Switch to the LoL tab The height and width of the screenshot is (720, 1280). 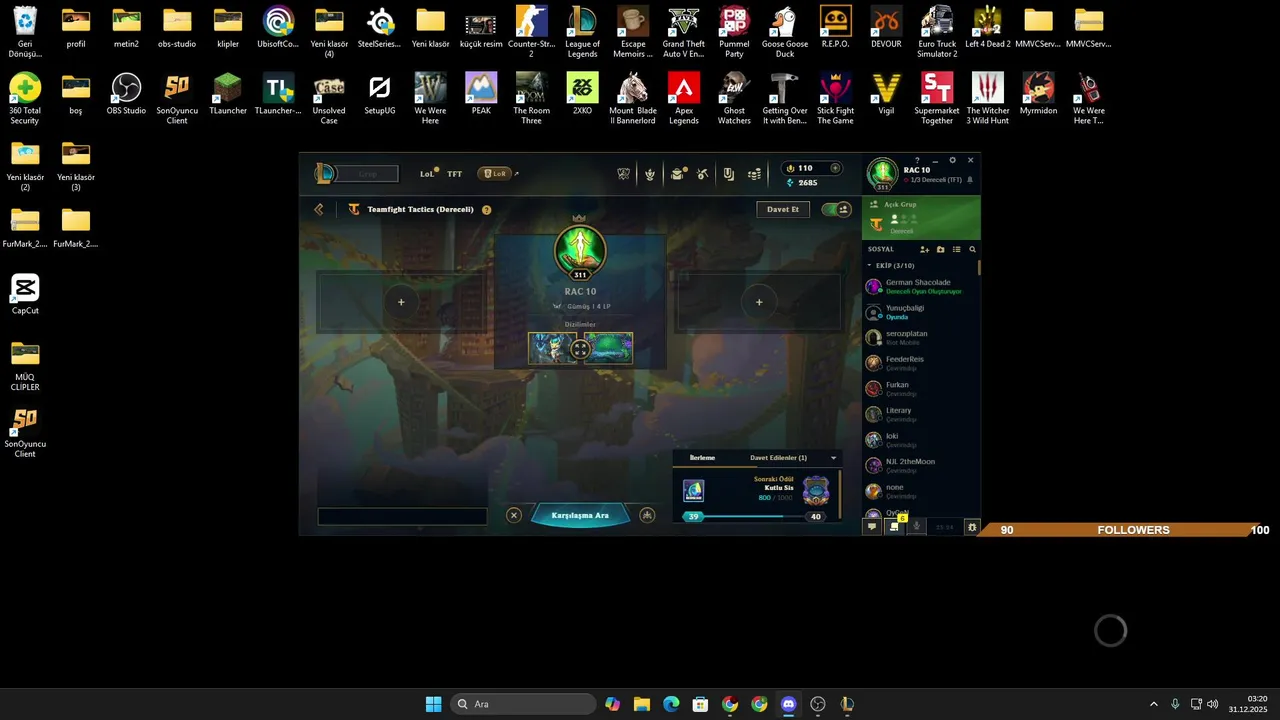coord(428,174)
